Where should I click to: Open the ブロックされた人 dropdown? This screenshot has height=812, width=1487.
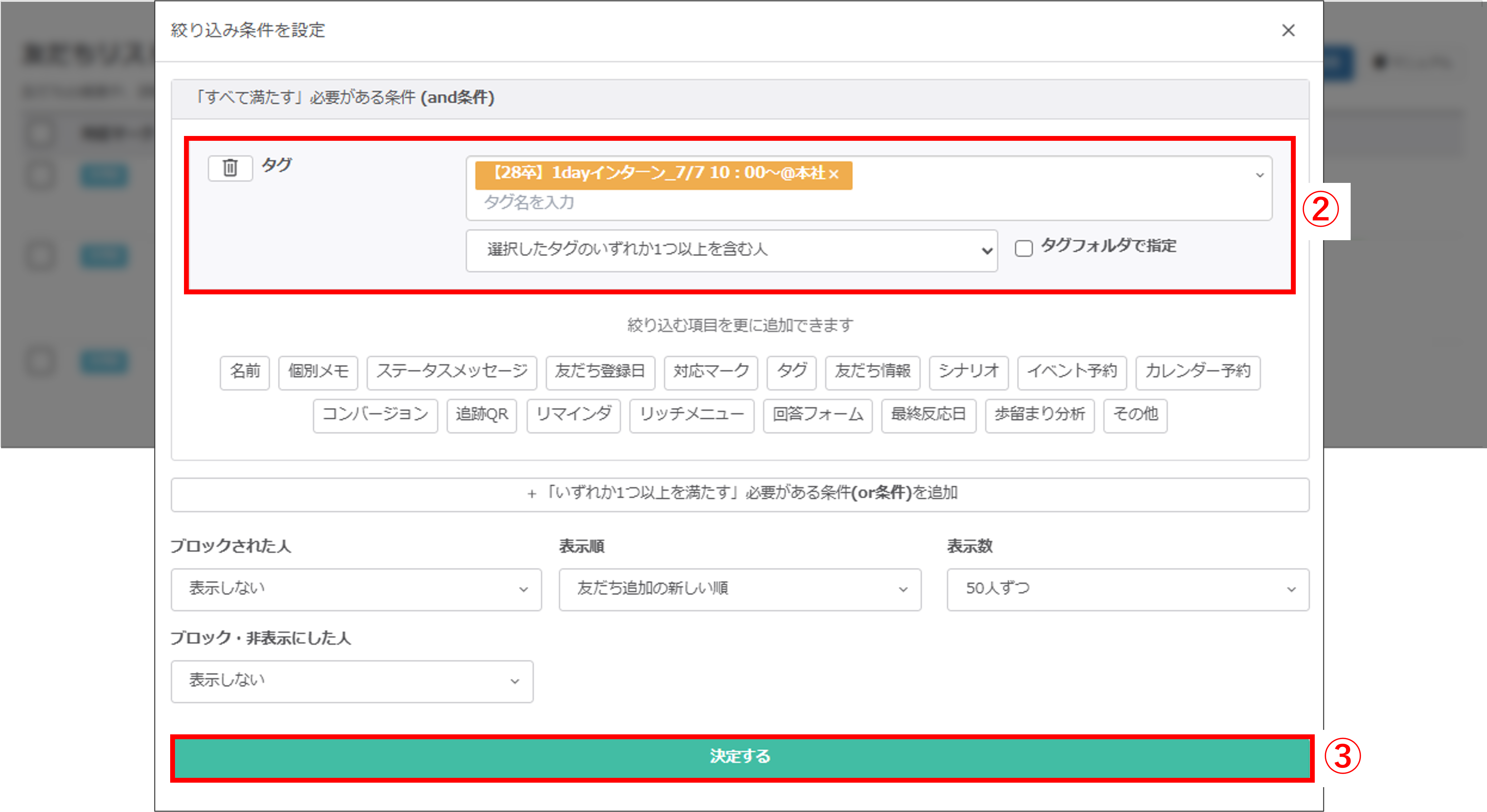pos(356,589)
